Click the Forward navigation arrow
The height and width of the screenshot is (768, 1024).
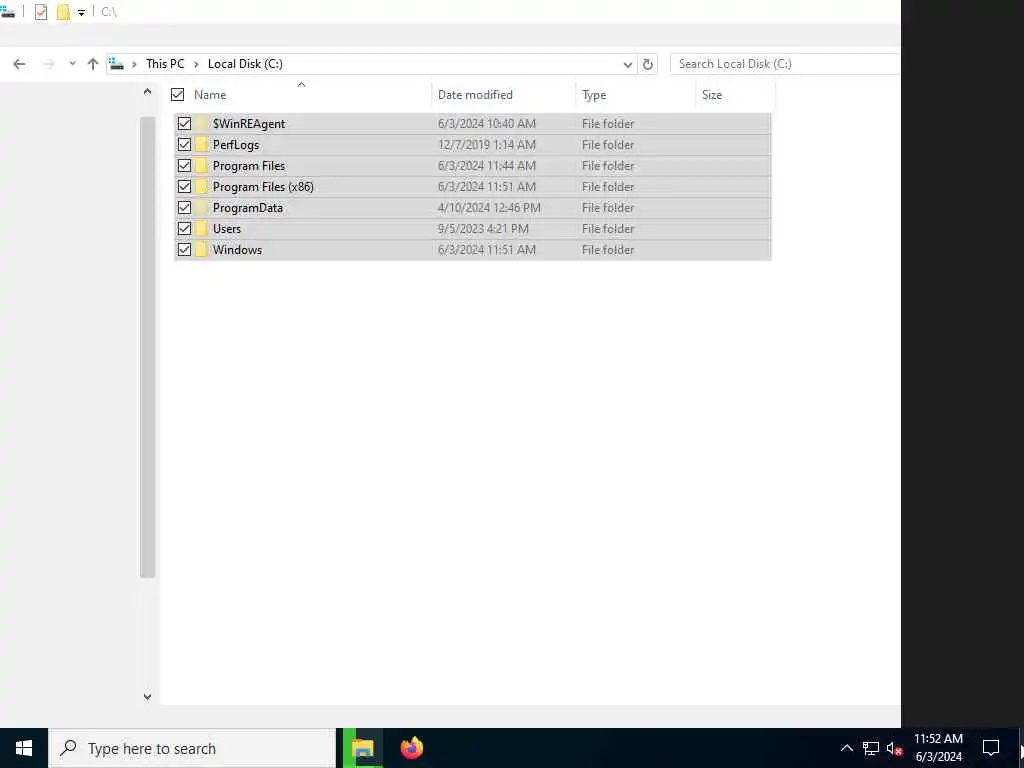pos(48,64)
